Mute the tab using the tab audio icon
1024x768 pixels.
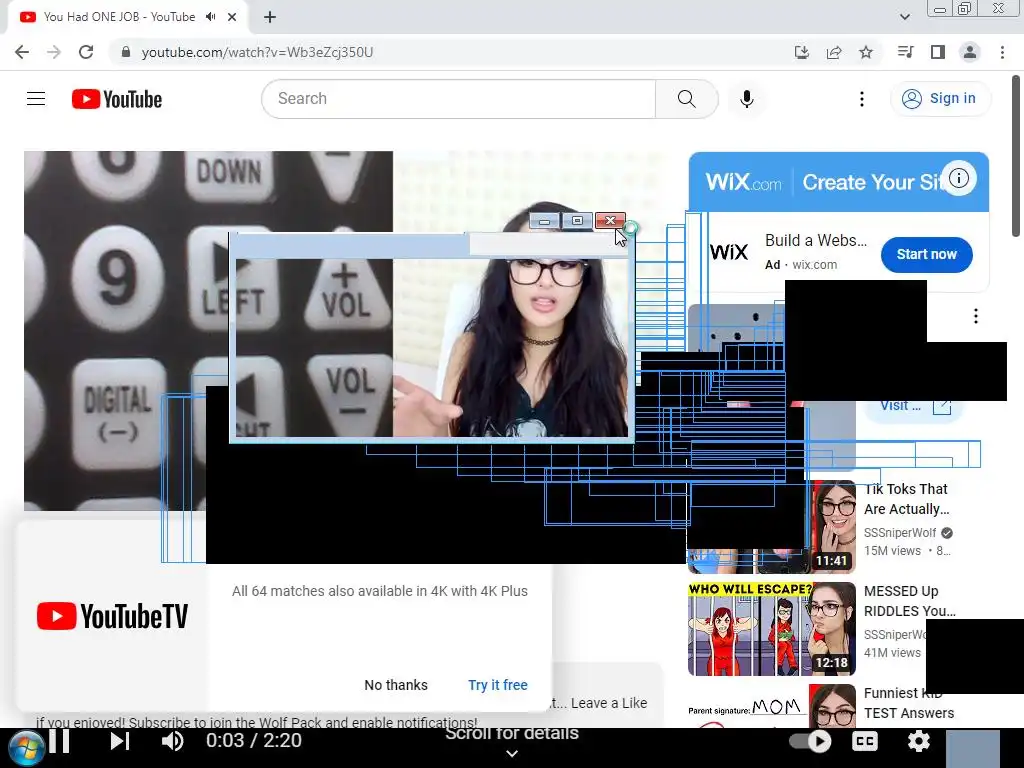click(210, 17)
